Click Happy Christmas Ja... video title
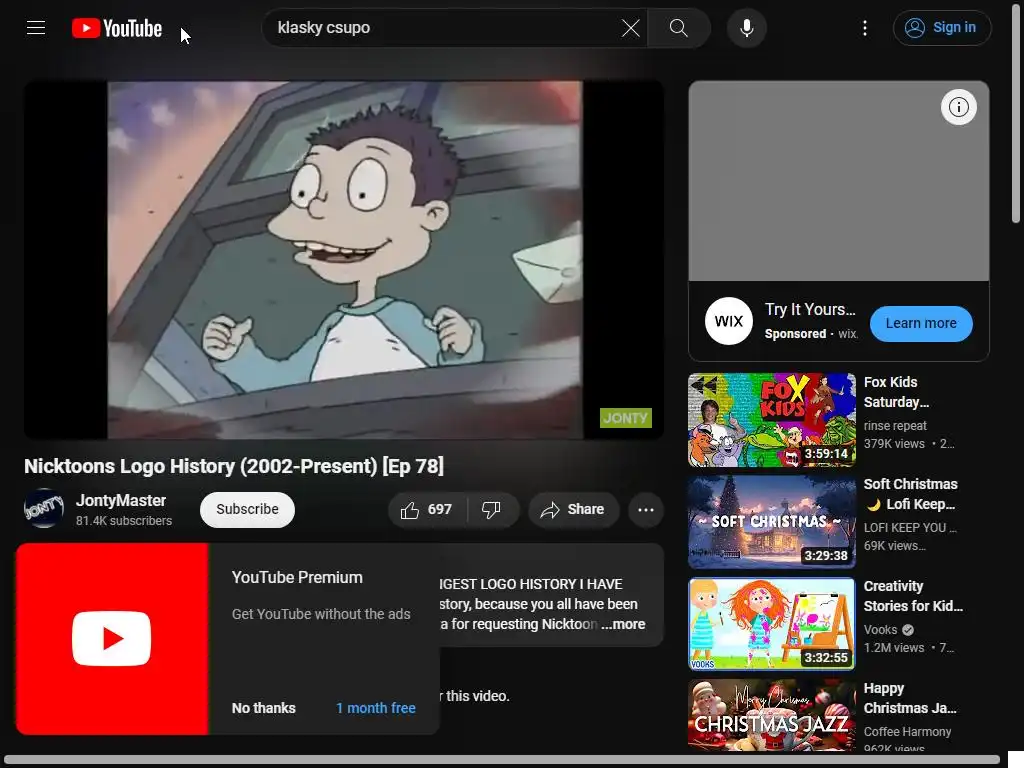Image resolution: width=1024 pixels, height=768 pixels. pos(910,698)
